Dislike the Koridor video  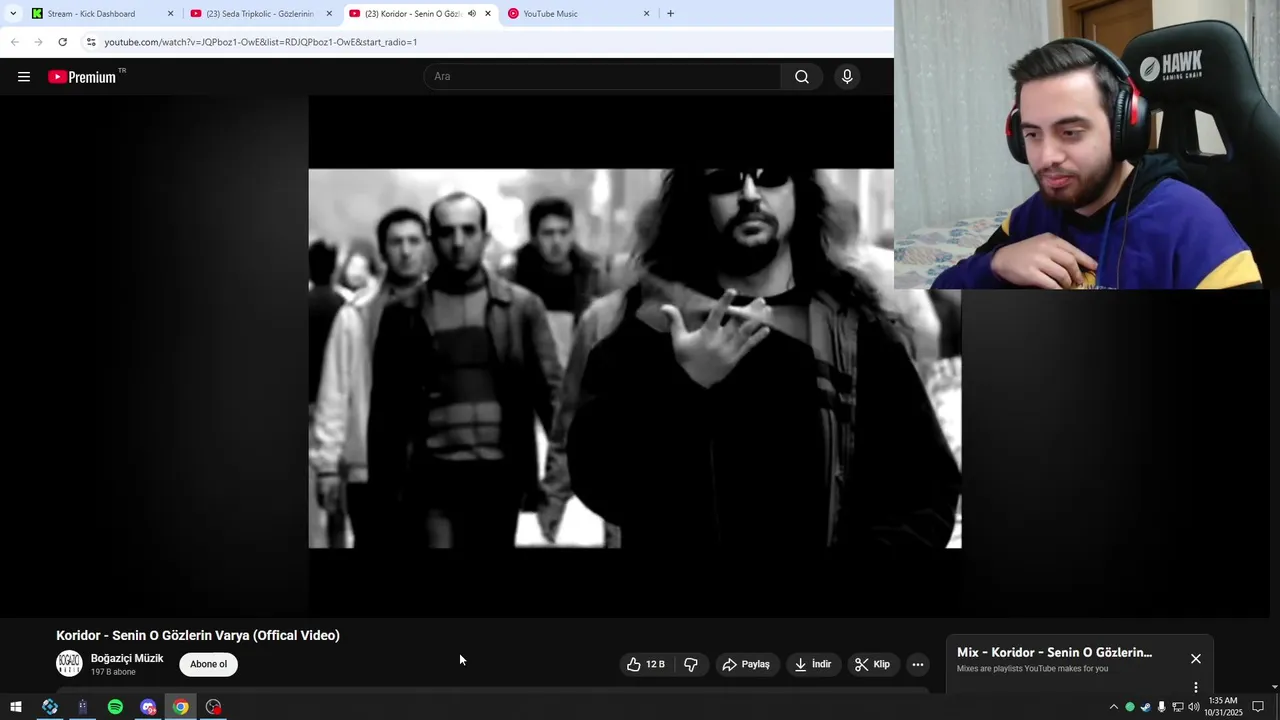tap(691, 664)
